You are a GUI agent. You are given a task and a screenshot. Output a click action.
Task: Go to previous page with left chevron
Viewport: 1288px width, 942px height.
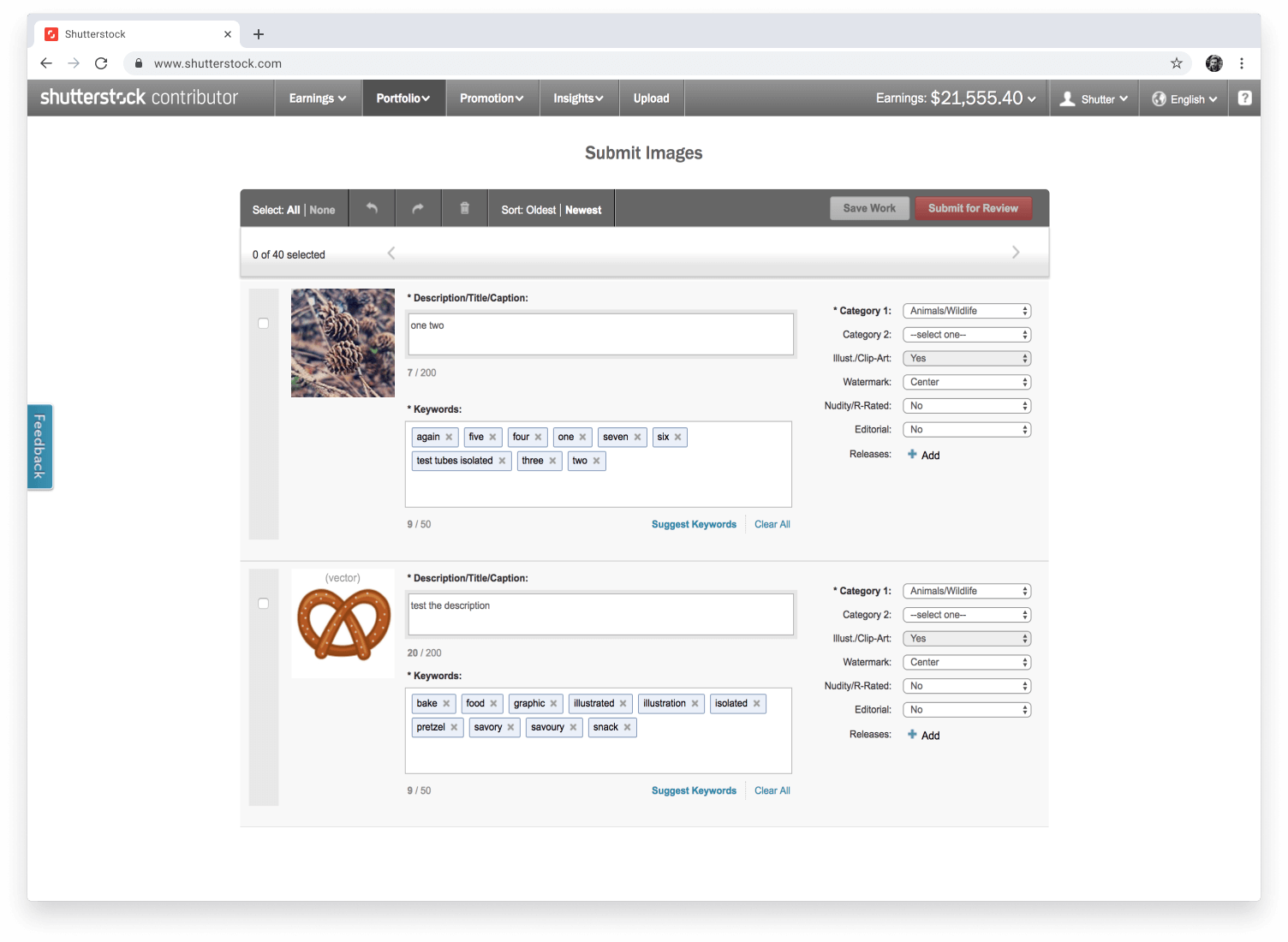pyautogui.click(x=391, y=253)
